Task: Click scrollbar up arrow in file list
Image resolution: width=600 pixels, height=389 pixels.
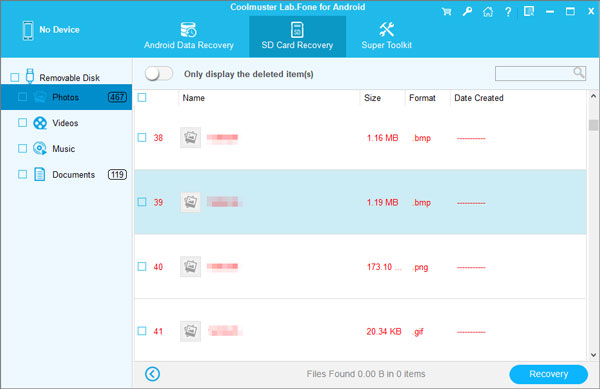Action: (x=593, y=96)
